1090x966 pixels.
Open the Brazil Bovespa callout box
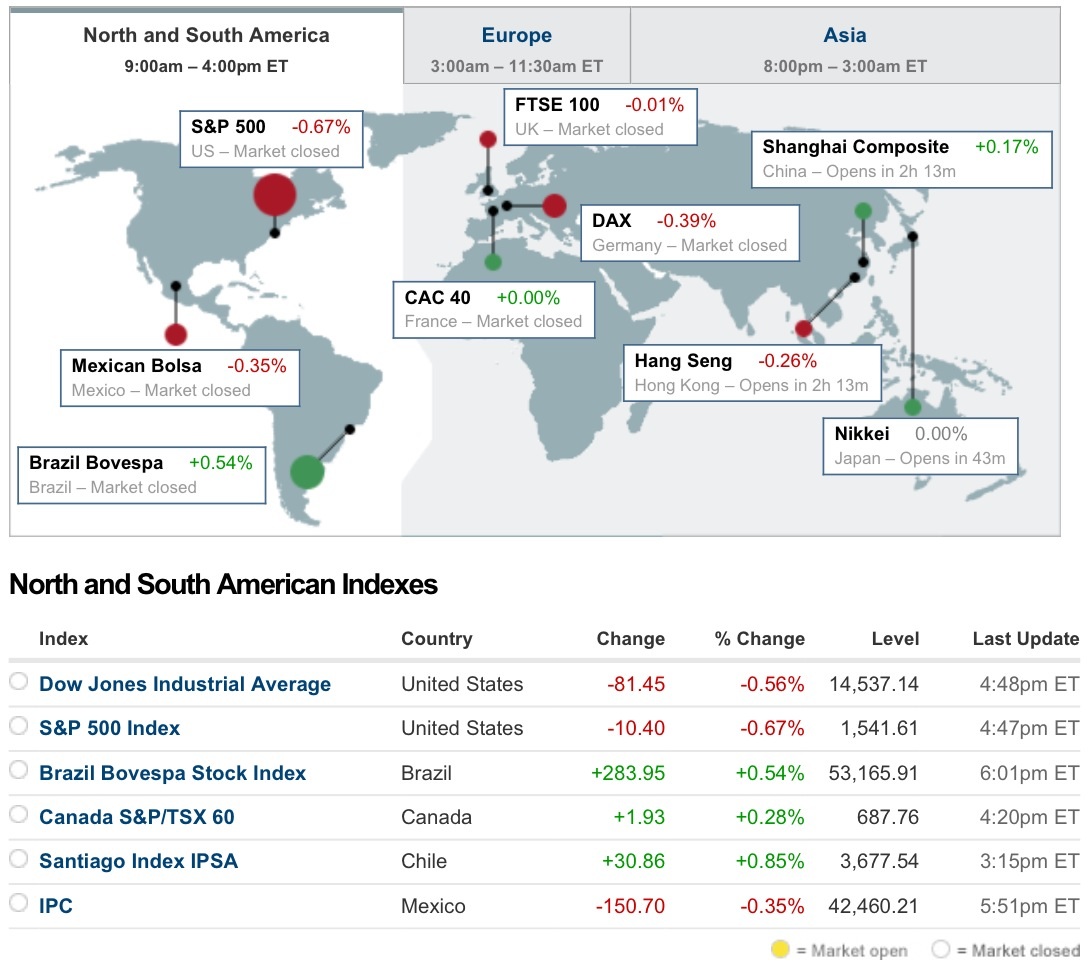tap(142, 475)
